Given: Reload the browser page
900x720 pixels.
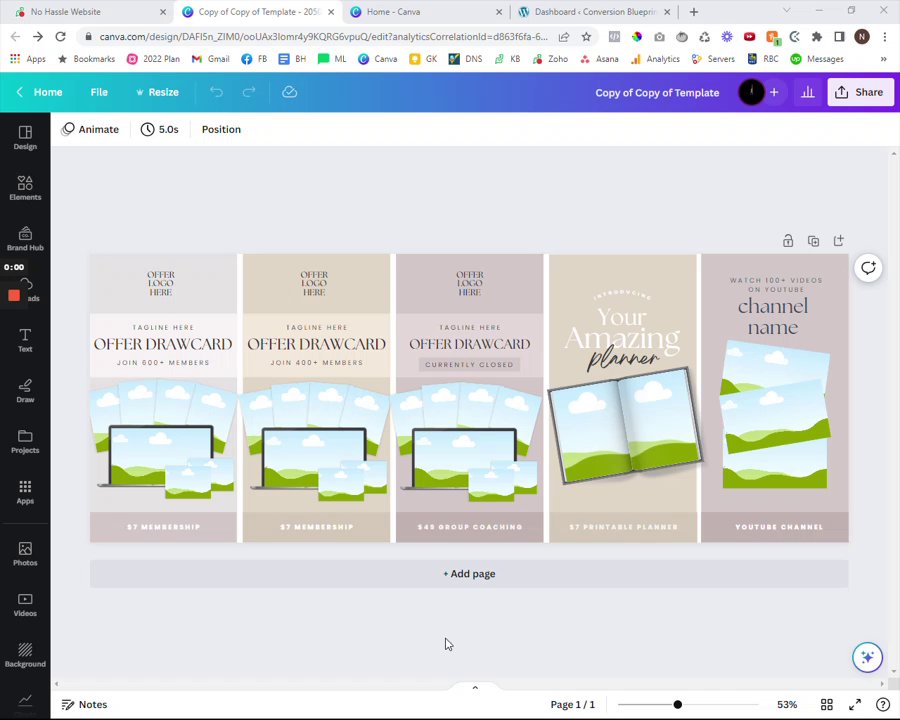Looking at the screenshot, I should (x=60, y=37).
